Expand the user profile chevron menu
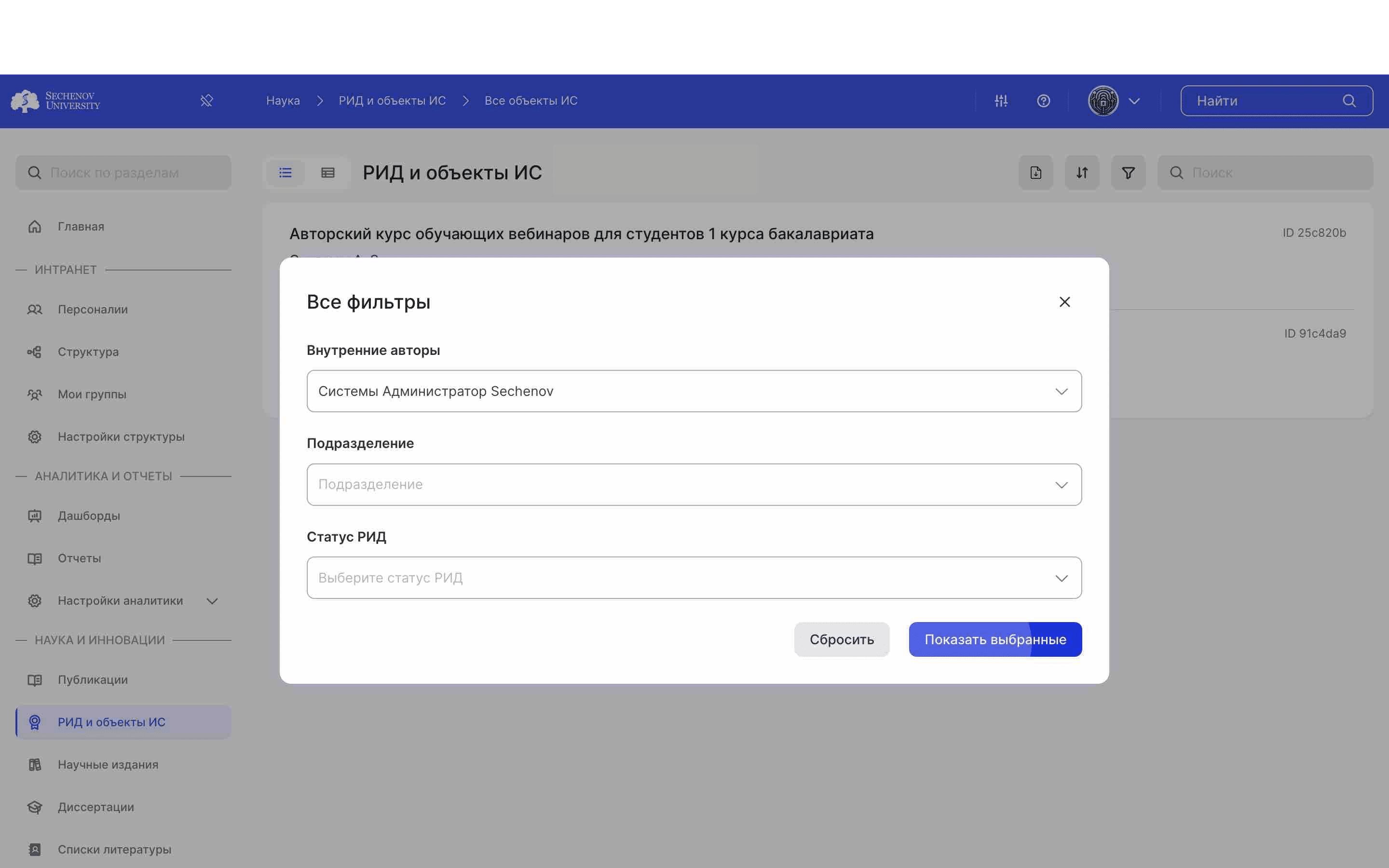 pos(1134,102)
